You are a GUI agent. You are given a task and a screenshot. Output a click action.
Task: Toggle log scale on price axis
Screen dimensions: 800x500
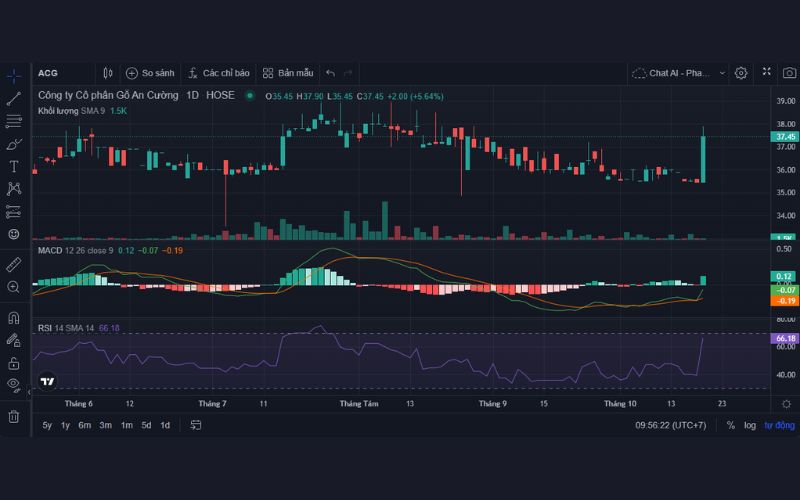[x=749, y=425]
